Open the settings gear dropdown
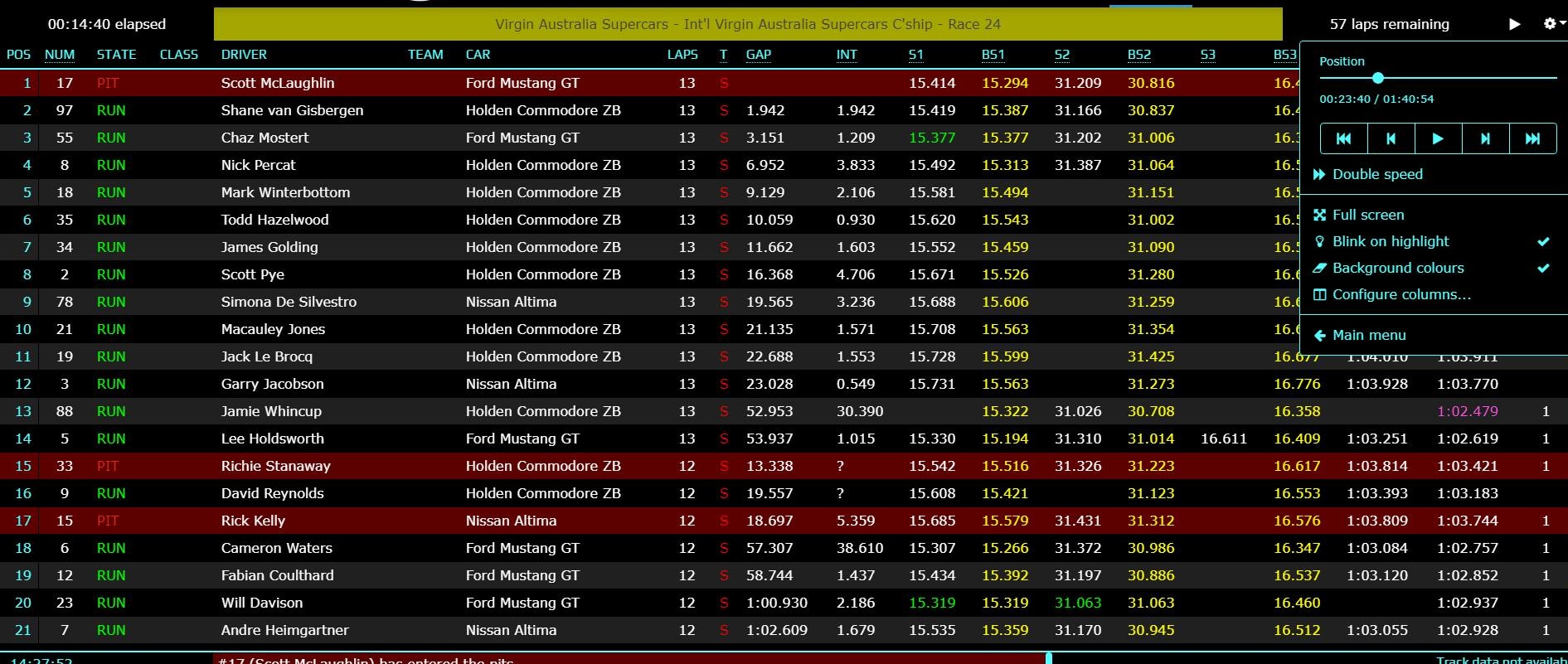This screenshot has width=1568, height=664. point(1554,24)
